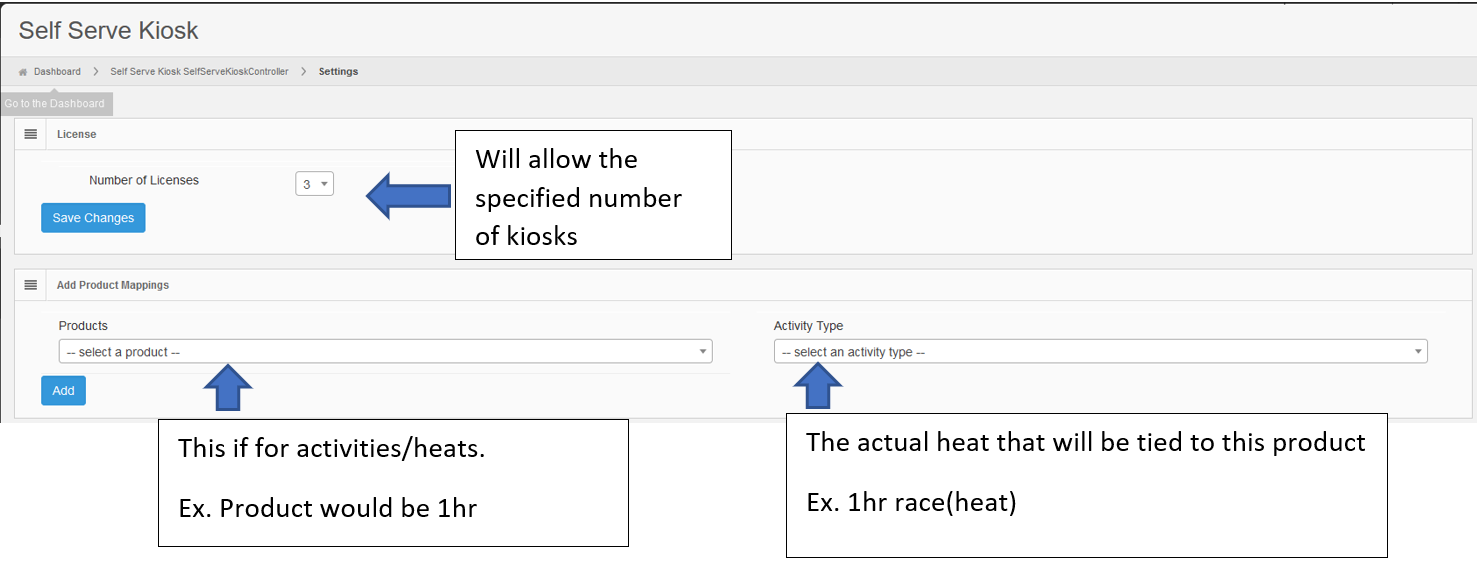Expand the select an activity type dropdown

click(x=1100, y=352)
